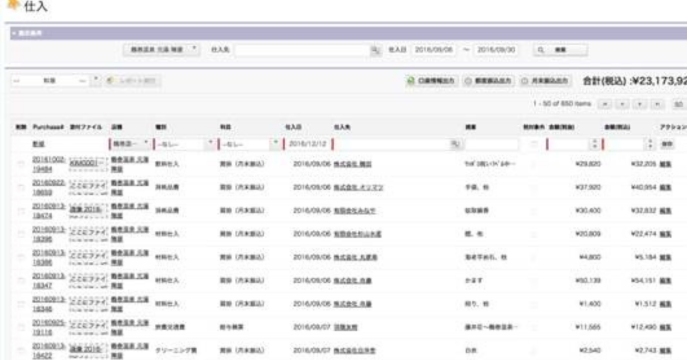Select the checkbox for purchase 20161002-19484

pyautogui.click(x=21, y=164)
